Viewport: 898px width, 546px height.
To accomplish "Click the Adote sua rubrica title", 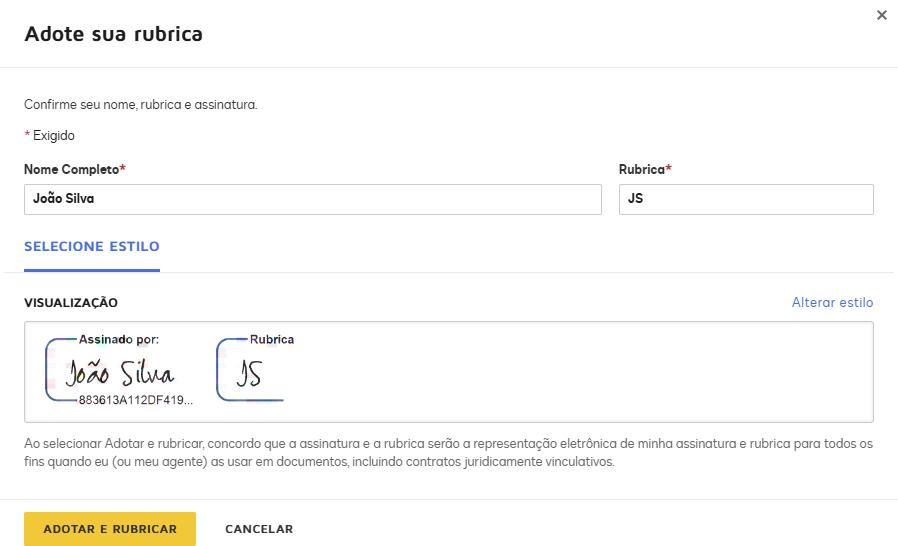I will [x=113, y=34].
